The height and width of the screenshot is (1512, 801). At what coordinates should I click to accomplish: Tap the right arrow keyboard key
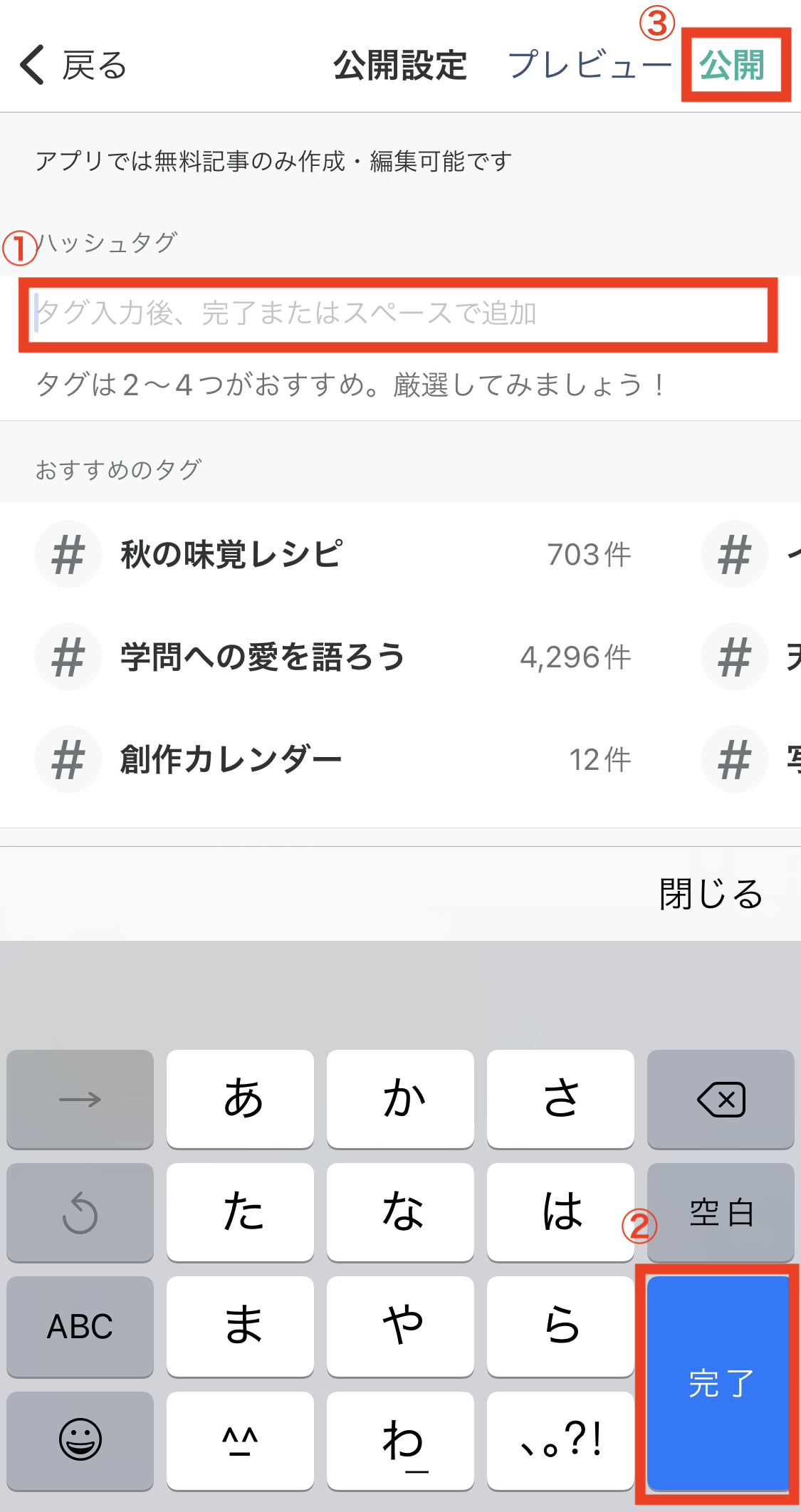(x=80, y=1099)
